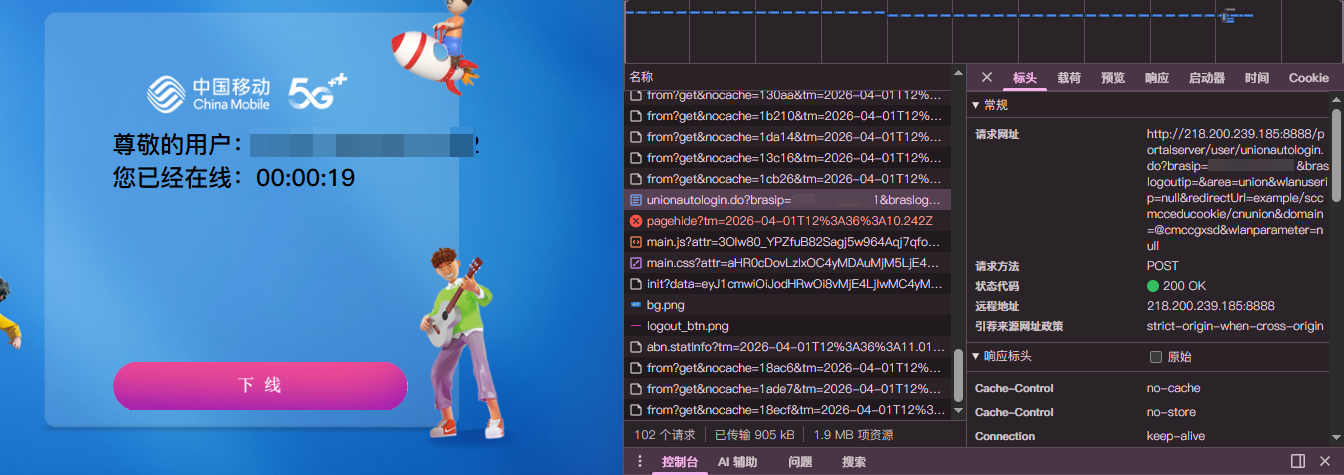The width and height of the screenshot is (1344, 475).
Task: Click remote address 218.200.239.185:8888
Action: pyautogui.click(x=1211, y=306)
